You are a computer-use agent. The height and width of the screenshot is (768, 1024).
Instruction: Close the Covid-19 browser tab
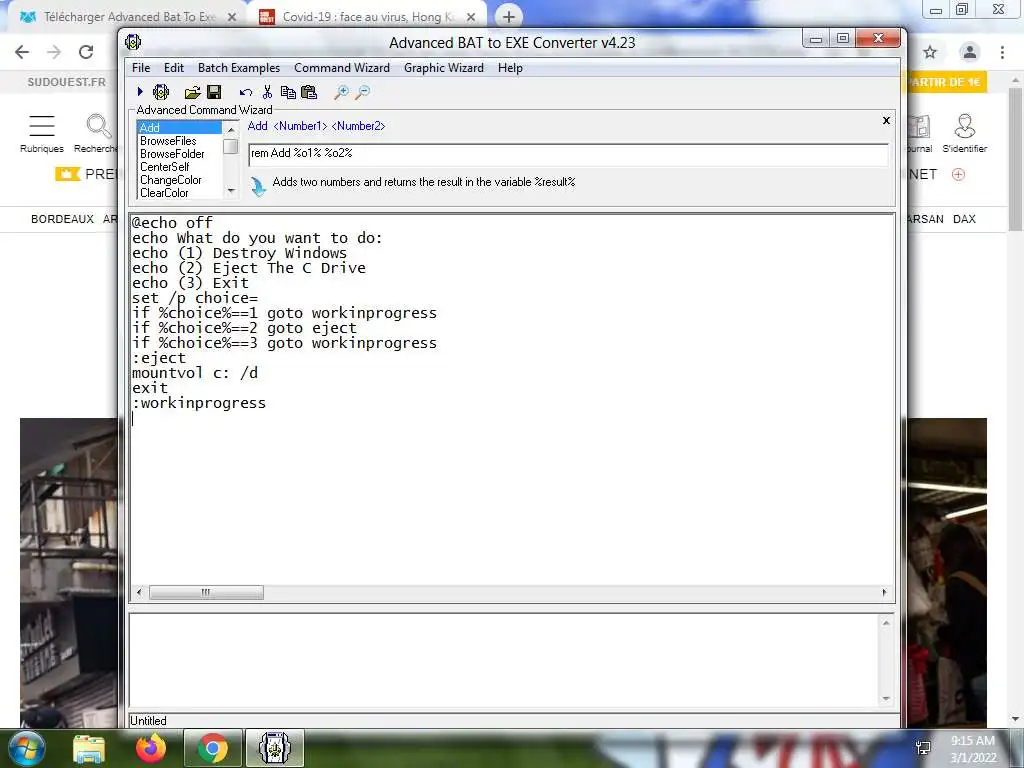point(471,18)
